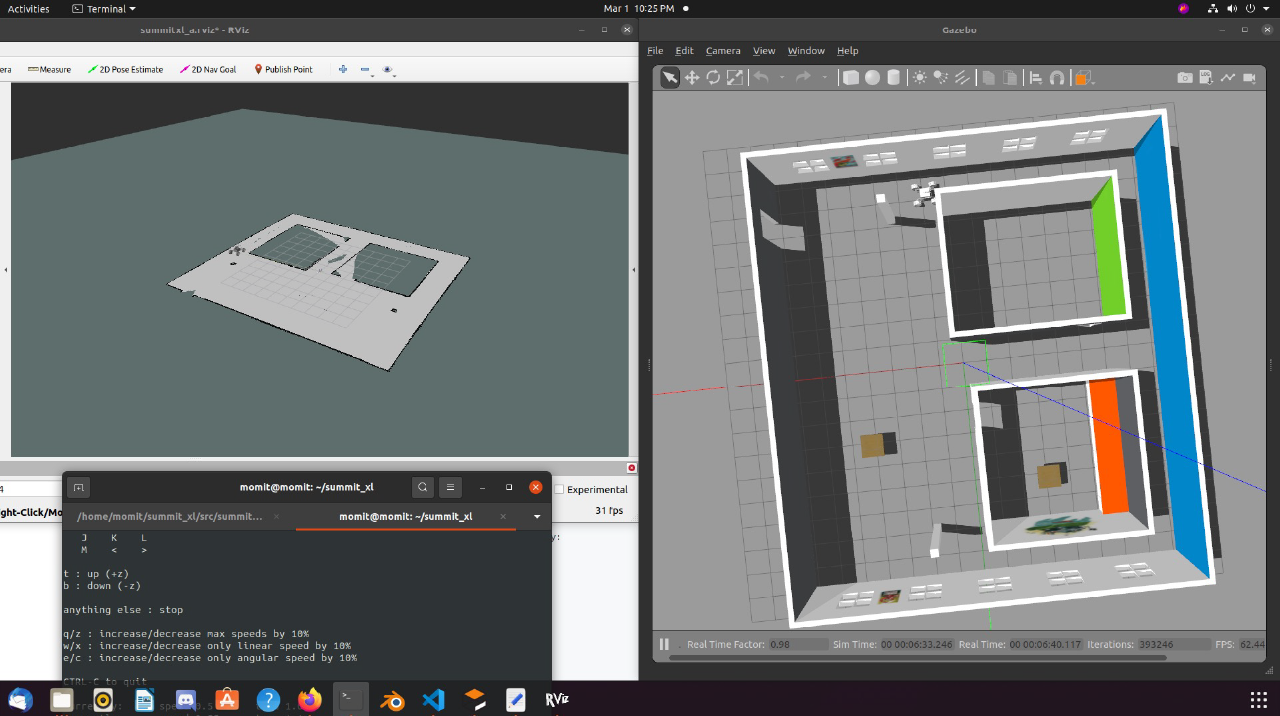Add a point light in Gazebo
The height and width of the screenshot is (716, 1280).
(x=920, y=78)
